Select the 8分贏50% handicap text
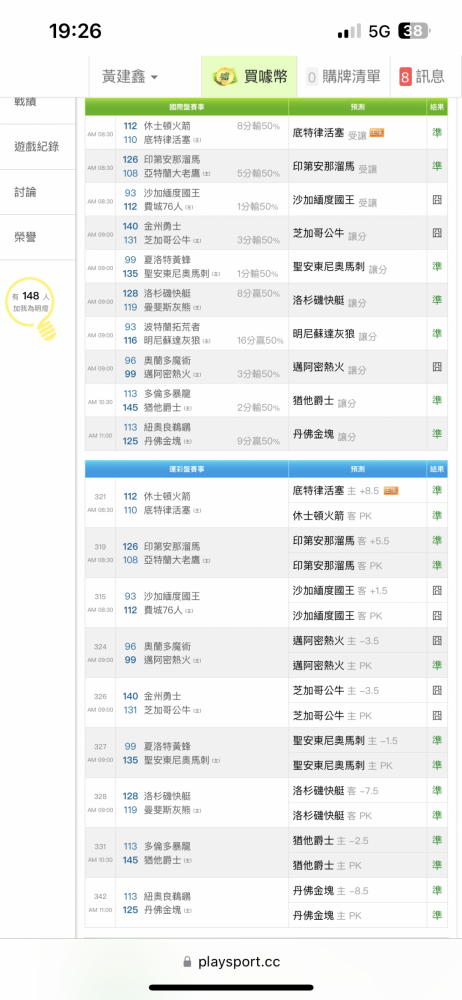 258,293
